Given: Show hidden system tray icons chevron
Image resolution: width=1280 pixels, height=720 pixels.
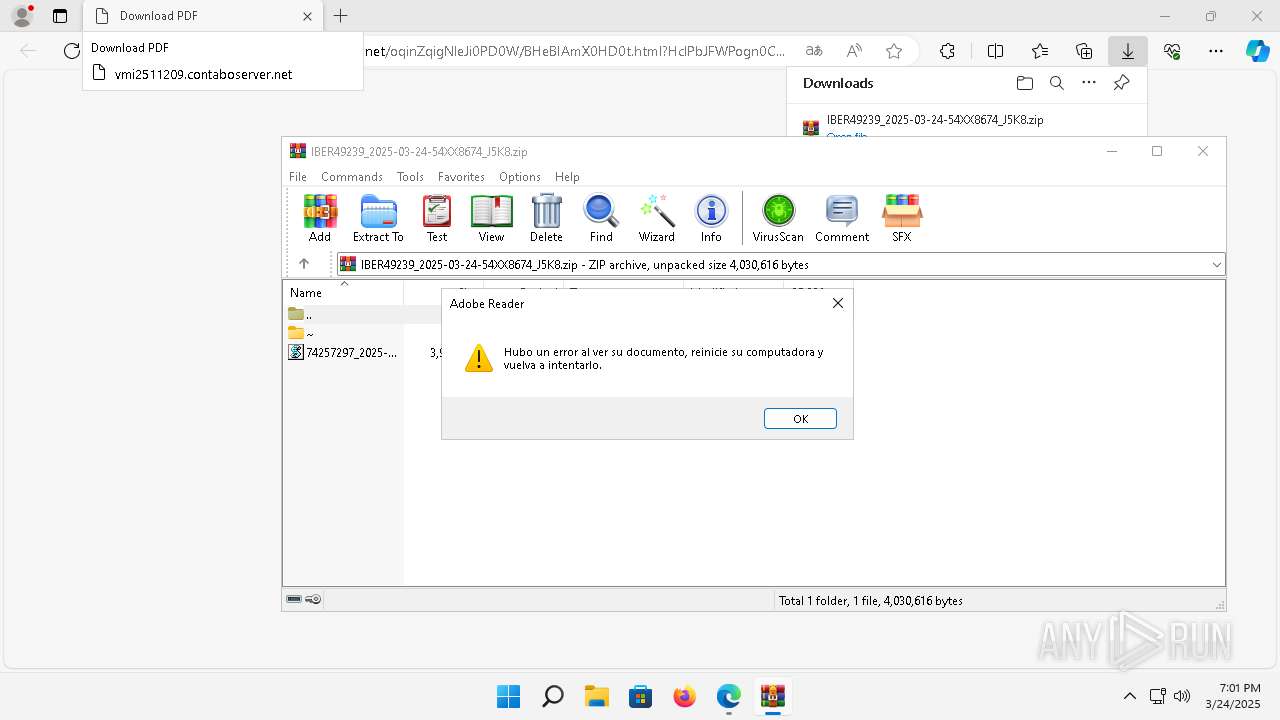Looking at the screenshot, I should (x=1130, y=696).
